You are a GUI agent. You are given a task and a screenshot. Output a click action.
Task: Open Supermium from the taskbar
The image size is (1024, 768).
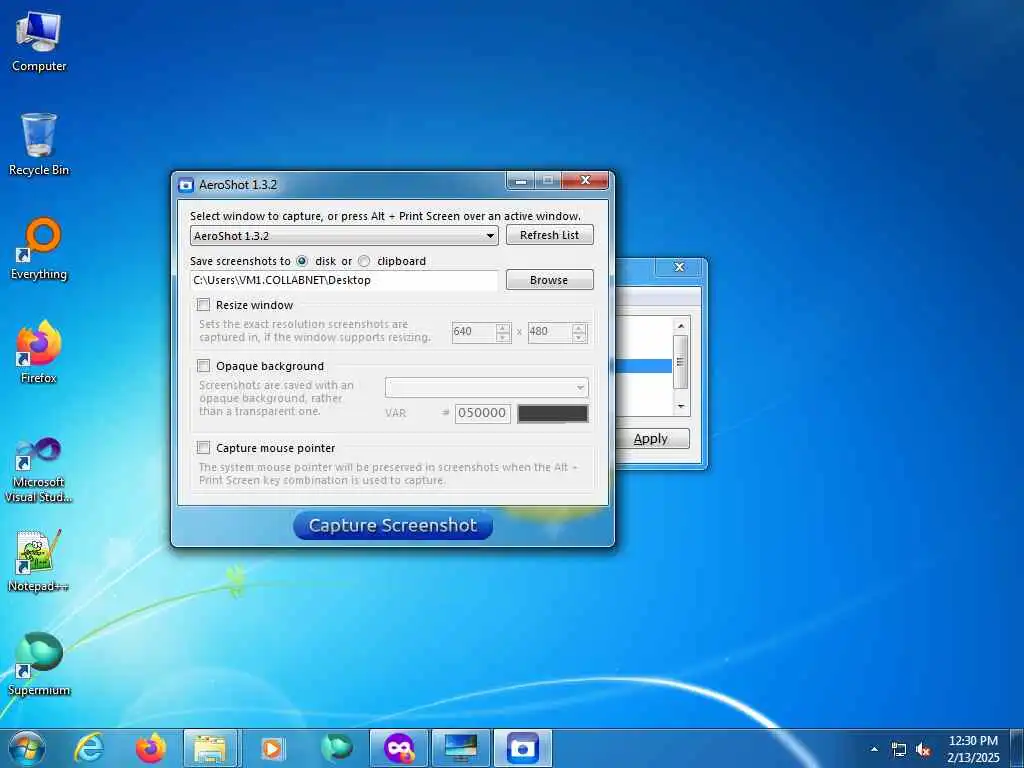pyautogui.click(x=336, y=748)
